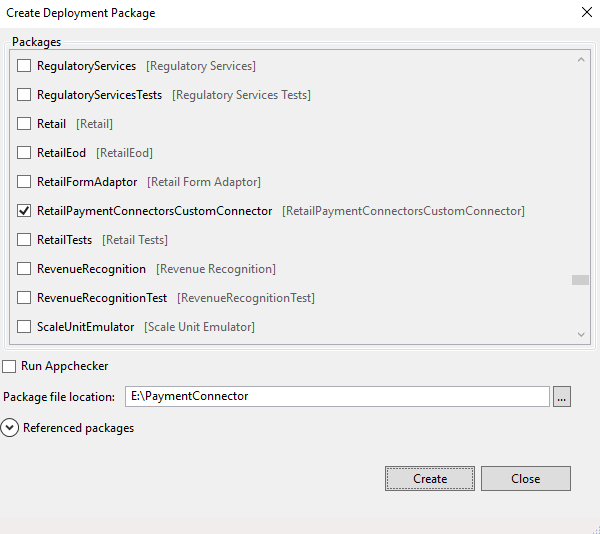Check the RevenueRecognitionTest checkbox
Screen dimensions: 600x534
tap(25, 298)
